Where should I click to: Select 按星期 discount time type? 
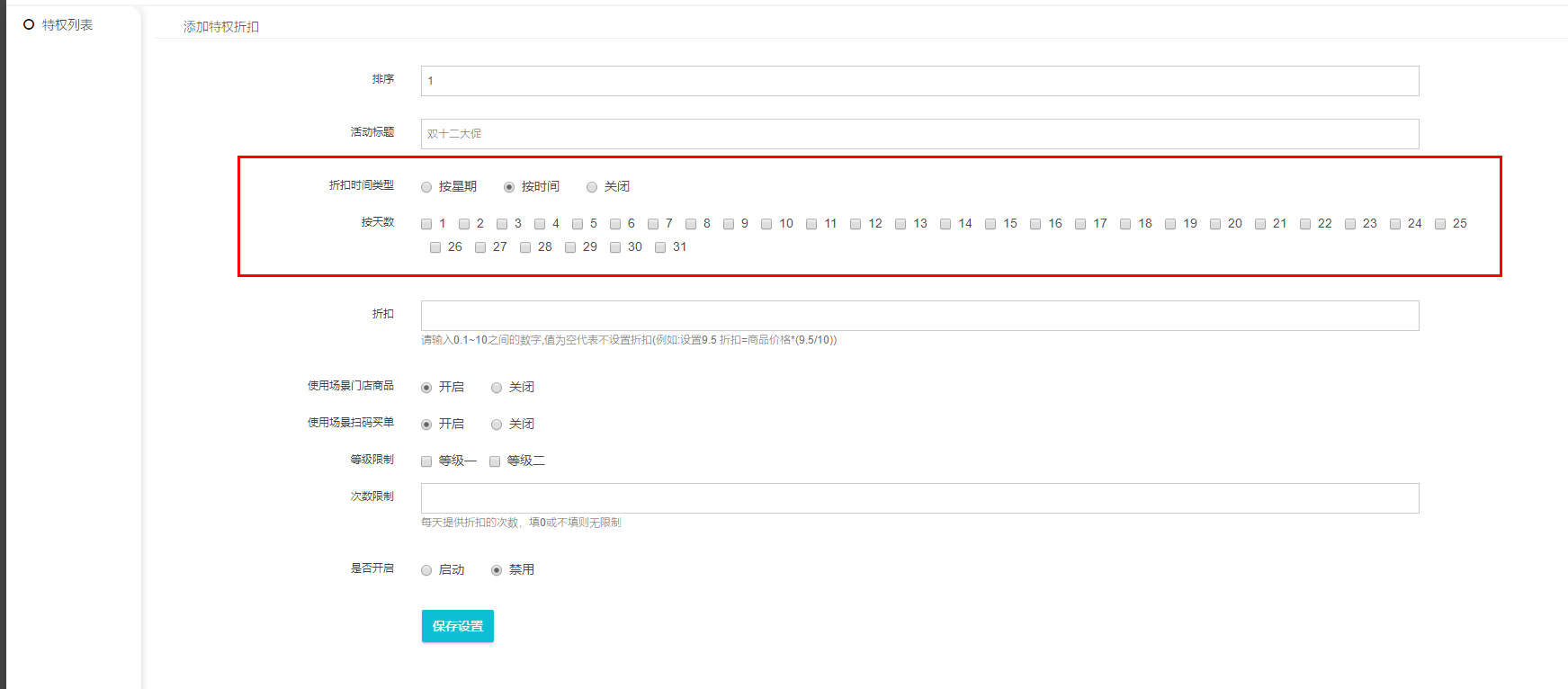tap(426, 187)
